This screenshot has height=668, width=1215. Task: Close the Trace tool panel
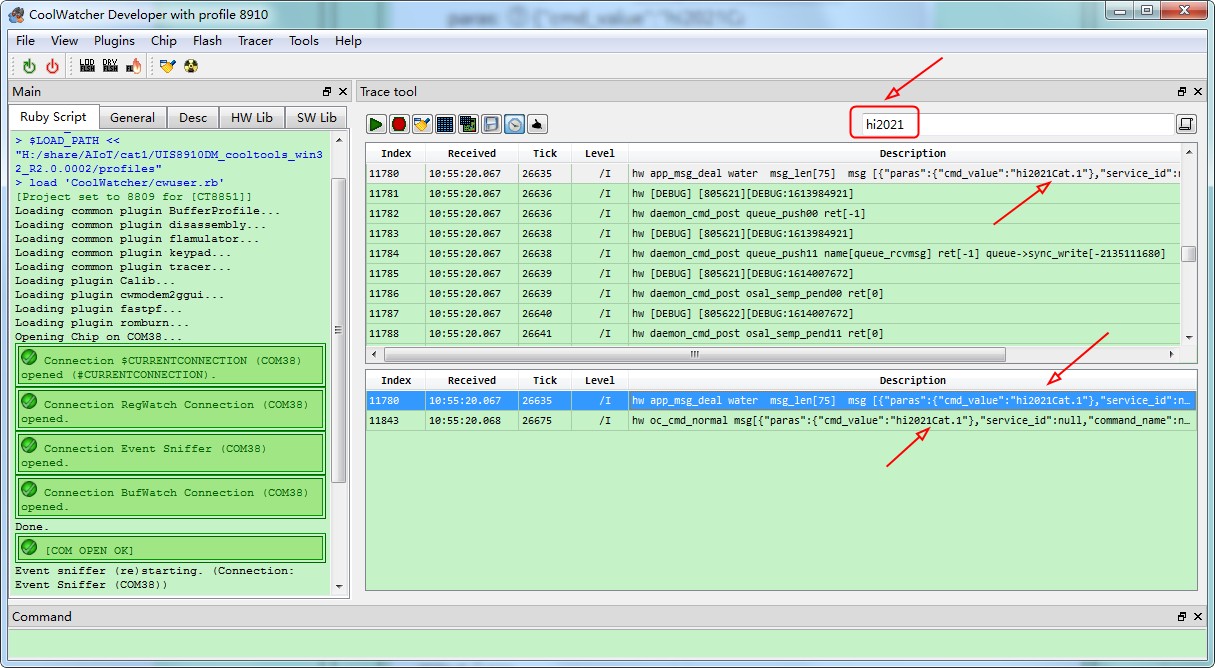pyautogui.click(x=1198, y=91)
